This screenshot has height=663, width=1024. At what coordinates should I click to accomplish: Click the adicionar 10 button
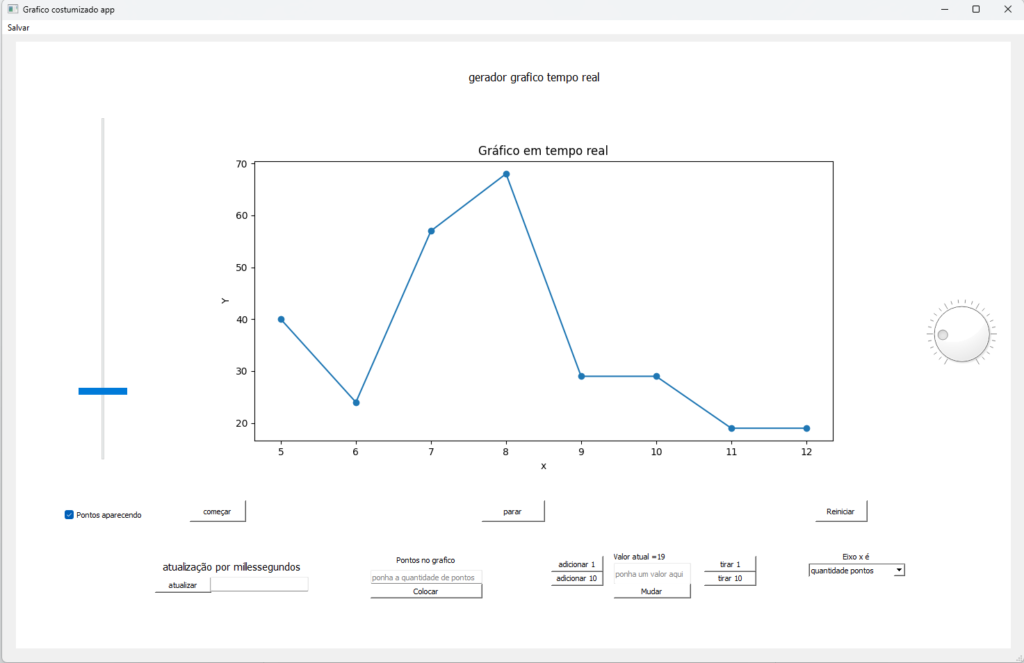tap(576, 578)
